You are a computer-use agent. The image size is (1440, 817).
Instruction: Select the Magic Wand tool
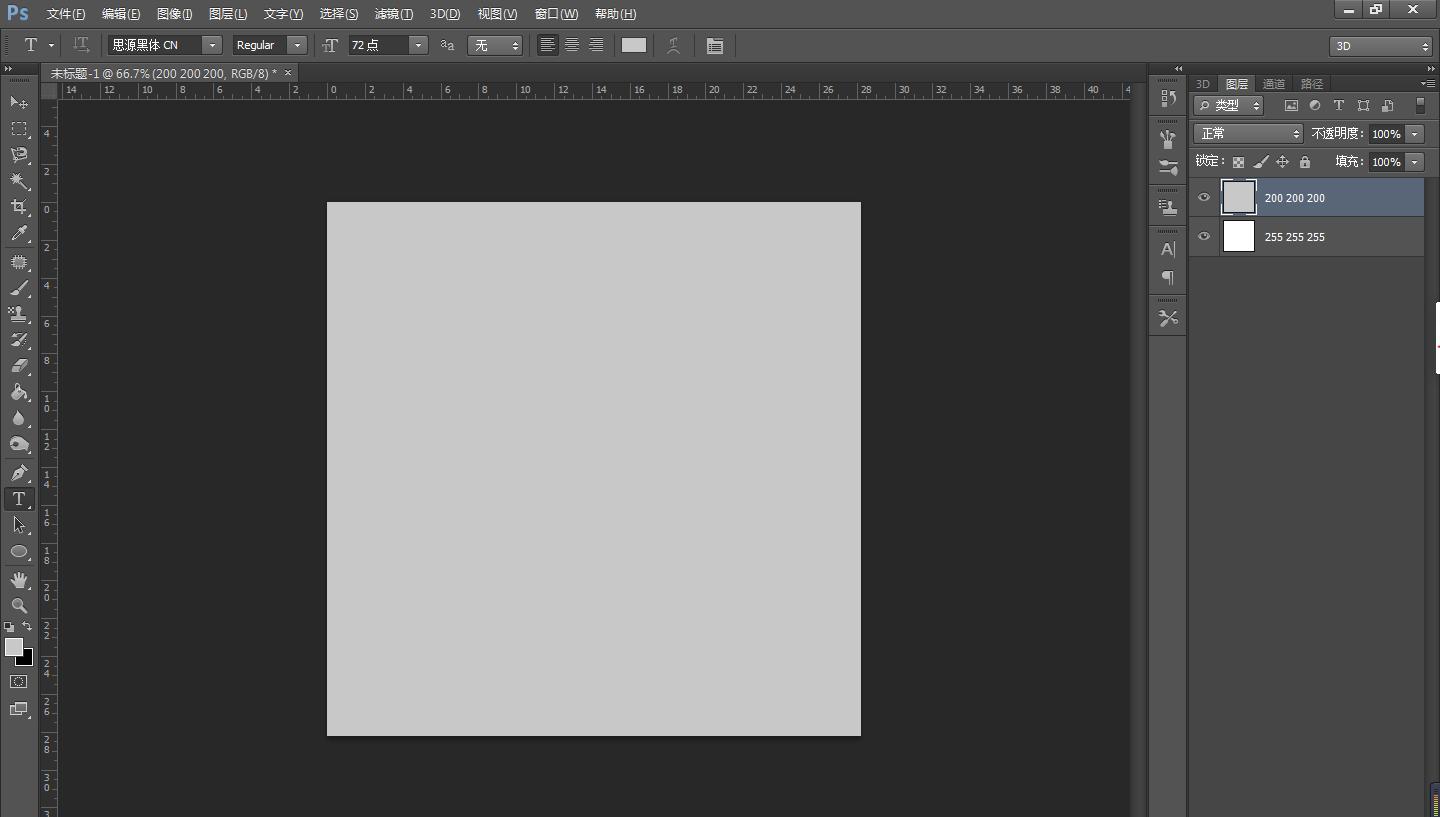tap(19, 181)
